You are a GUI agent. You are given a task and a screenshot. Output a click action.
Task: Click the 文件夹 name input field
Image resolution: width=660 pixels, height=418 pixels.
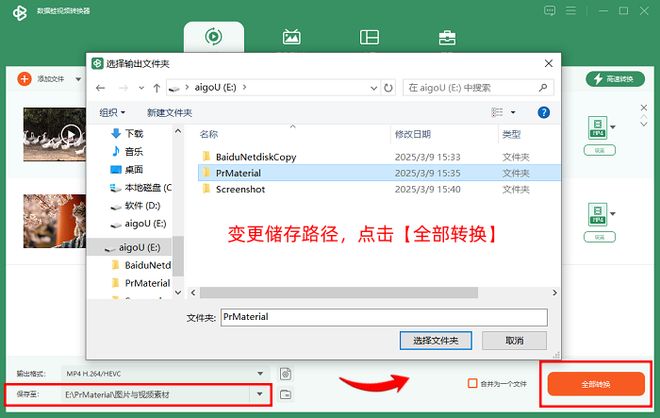pos(383,317)
